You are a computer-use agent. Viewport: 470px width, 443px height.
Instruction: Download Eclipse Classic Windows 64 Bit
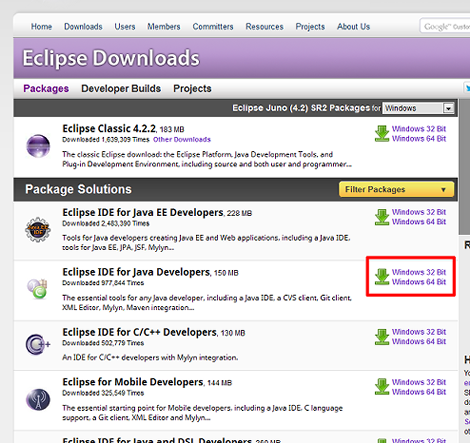coord(419,139)
